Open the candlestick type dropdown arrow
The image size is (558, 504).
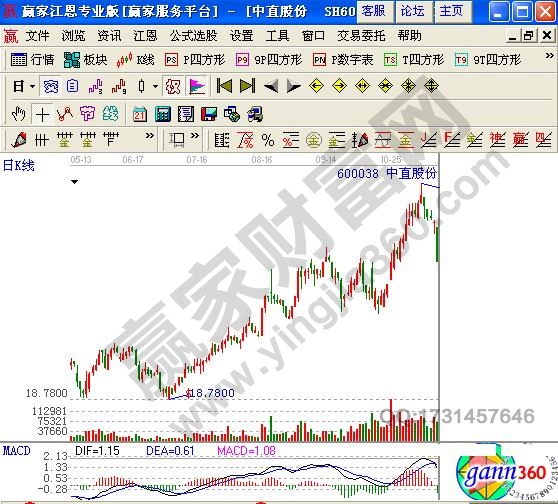pos(155,86)
